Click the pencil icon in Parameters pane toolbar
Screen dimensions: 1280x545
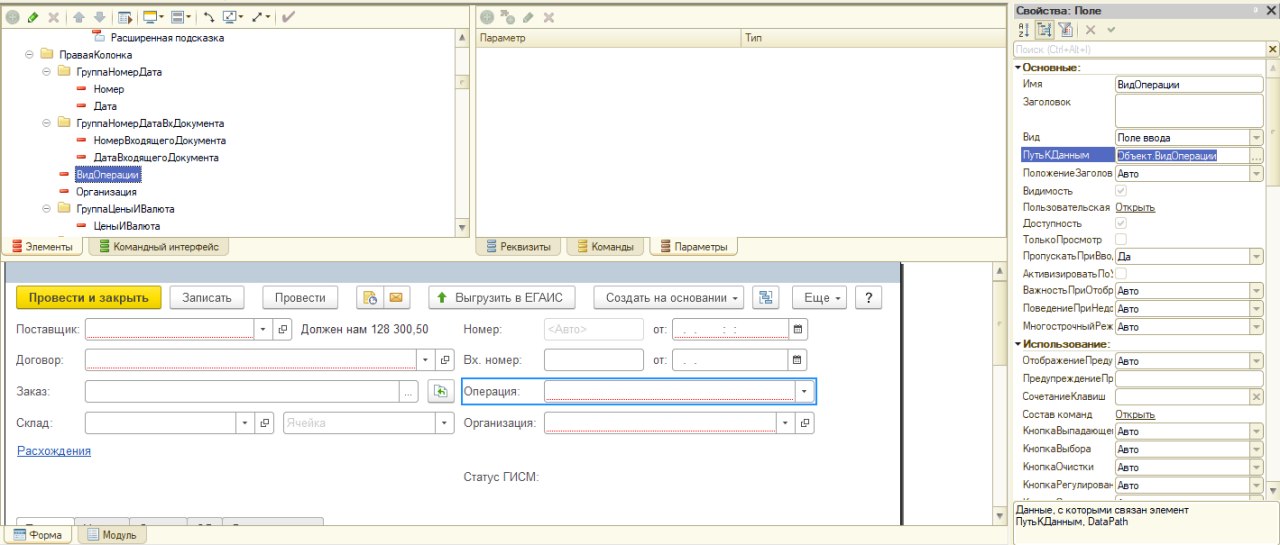tap(529, 17)
